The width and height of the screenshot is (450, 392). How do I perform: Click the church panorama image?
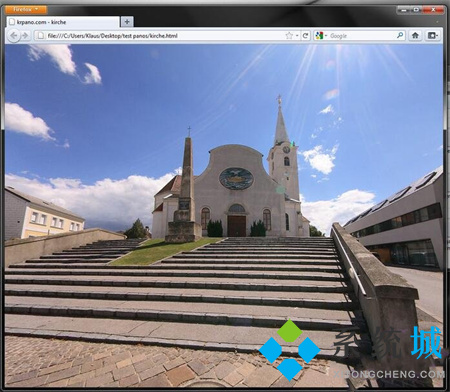pyautogui.click(x=224, y=215)
